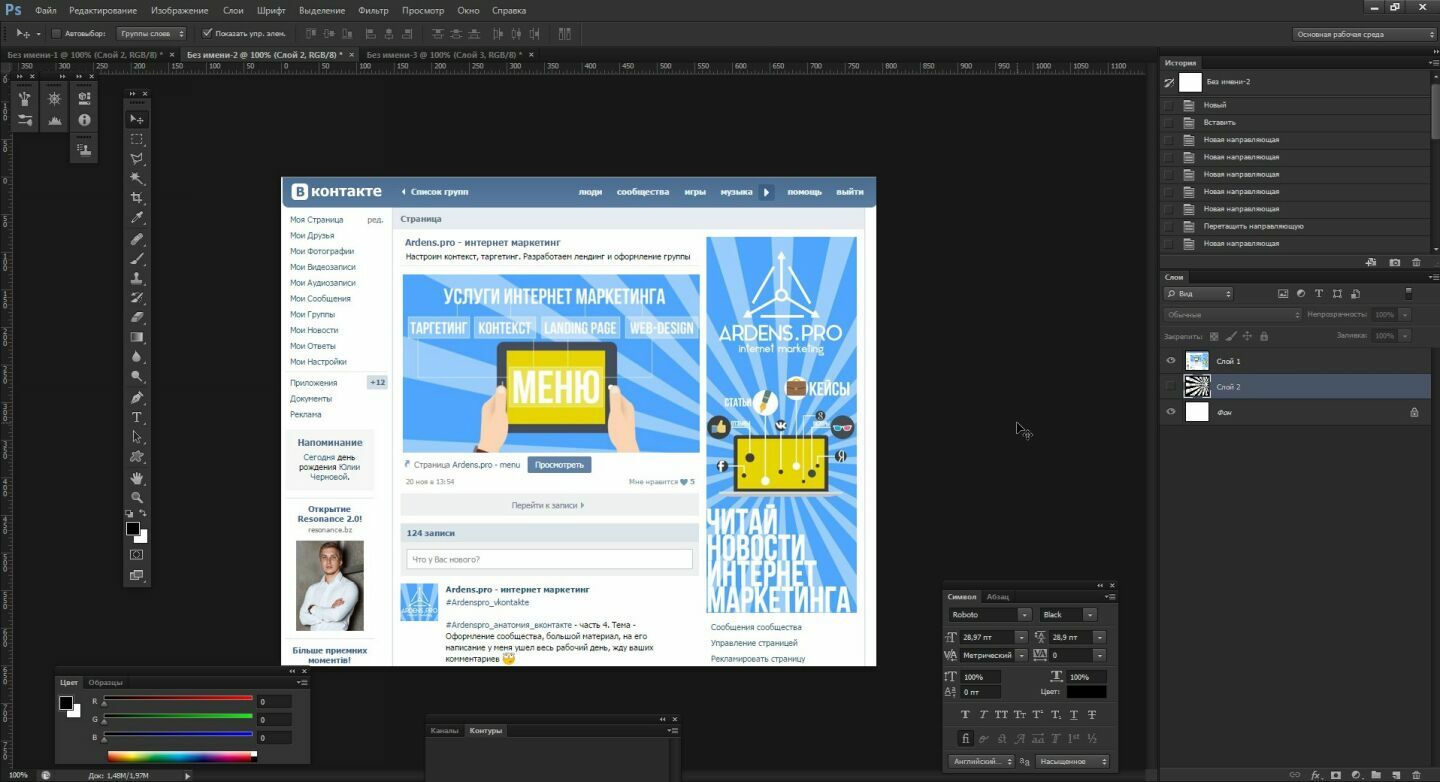Click the faux bold text style icon
This screenshot has height=782, width=1440.
click(x=965, y=714)
